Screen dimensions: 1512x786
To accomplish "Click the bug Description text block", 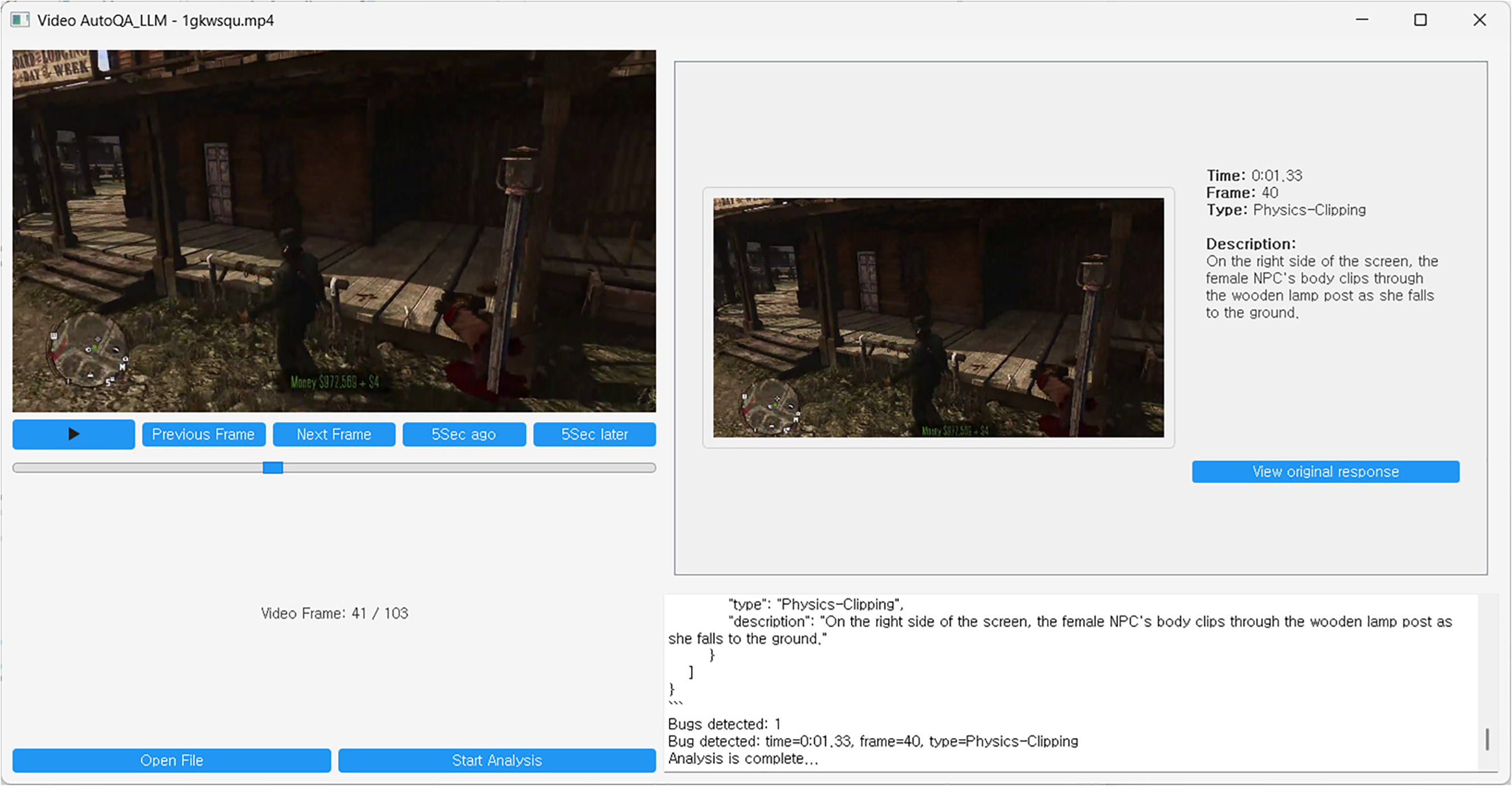I will pos(1319,287).
